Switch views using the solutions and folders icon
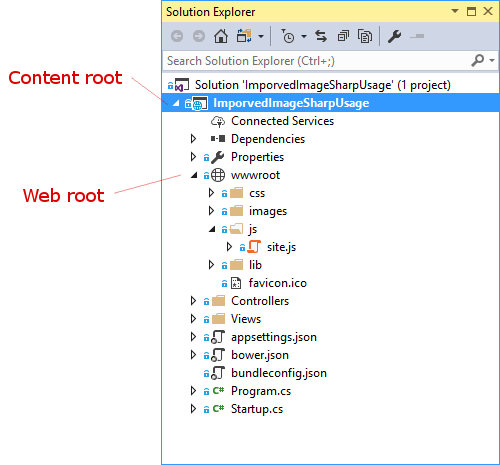 [244, 36]
